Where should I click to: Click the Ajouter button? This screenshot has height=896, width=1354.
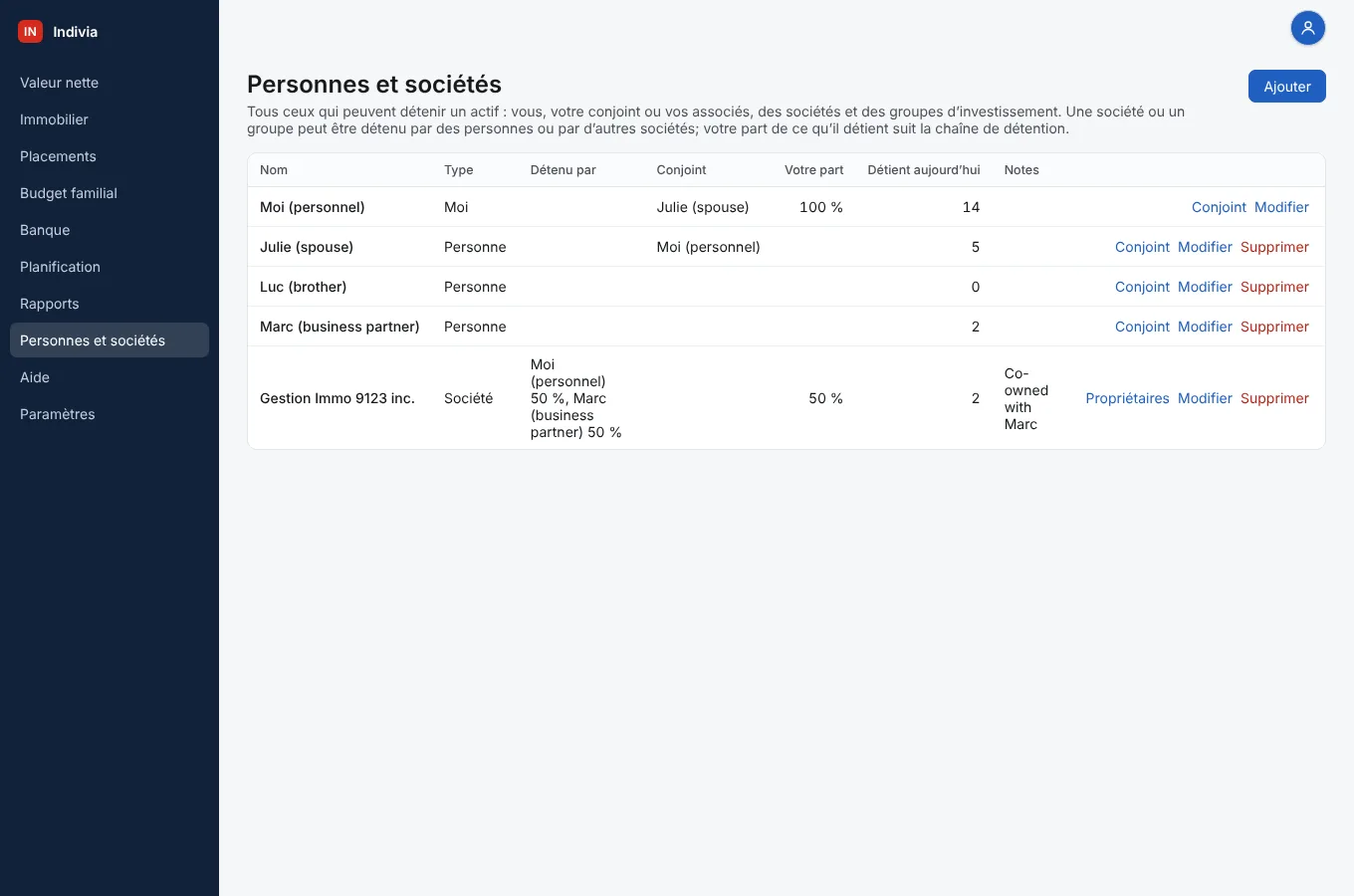(x=1287, y=87)
